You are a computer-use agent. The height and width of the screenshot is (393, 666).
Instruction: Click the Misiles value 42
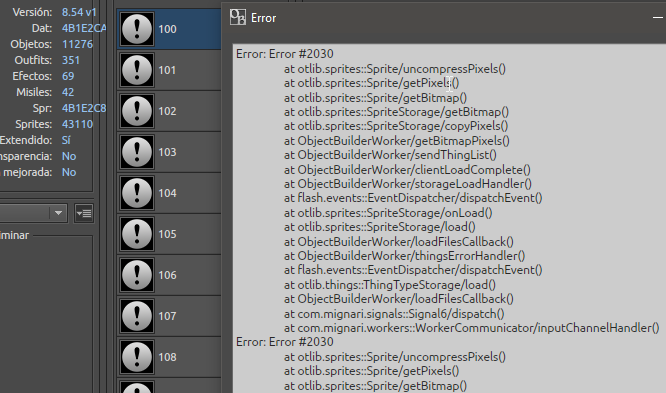(x=68, y=92)
